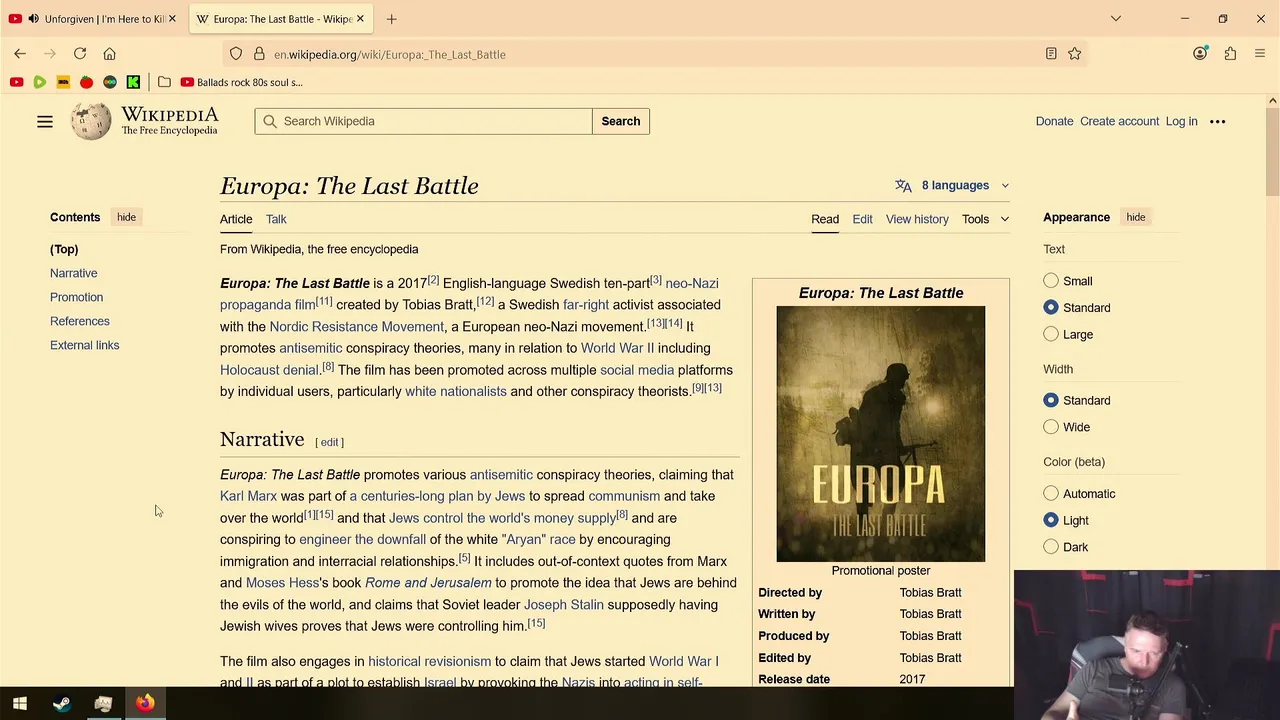Close the Europa Wikipedia tab
The width and height of the screenshot is (1280, 720).
[360, 19]
